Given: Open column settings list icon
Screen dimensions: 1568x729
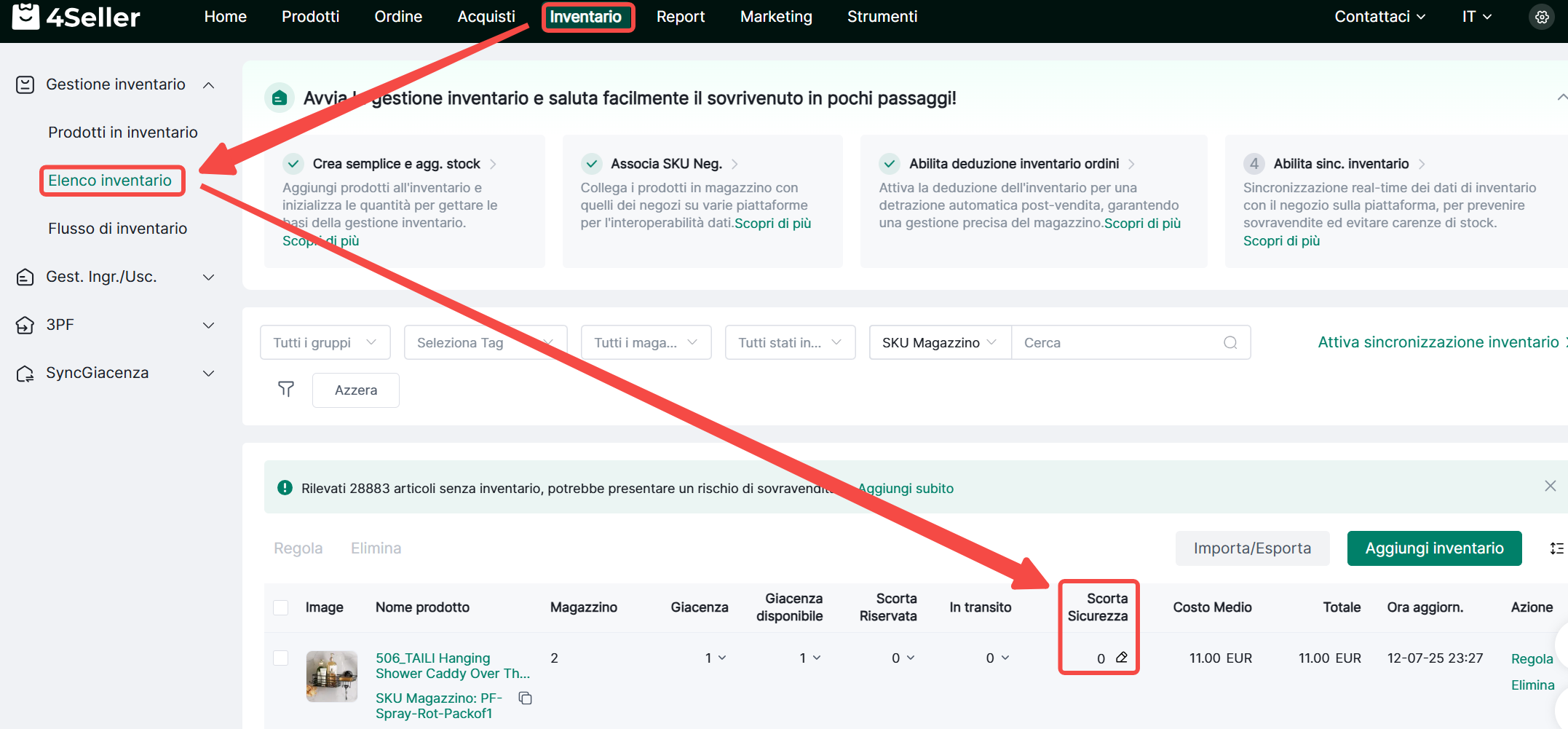Looking at the screenshot, I should pyautogui.click(x=1556, y=548).
